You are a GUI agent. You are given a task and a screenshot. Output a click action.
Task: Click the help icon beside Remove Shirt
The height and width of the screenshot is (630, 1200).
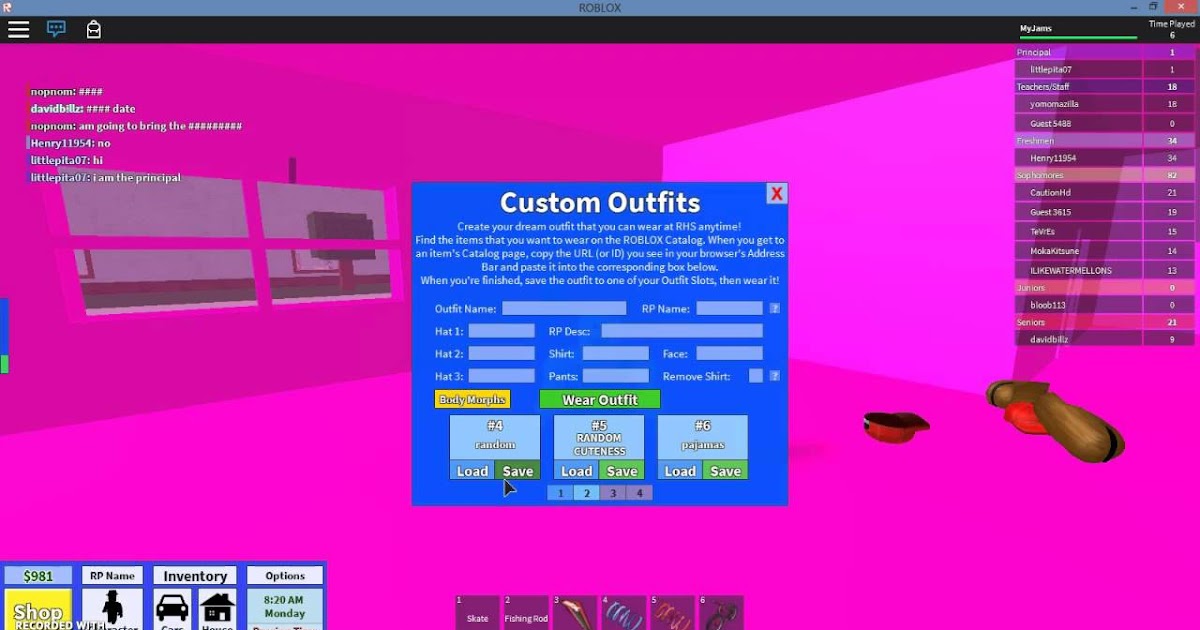(775, 376)
